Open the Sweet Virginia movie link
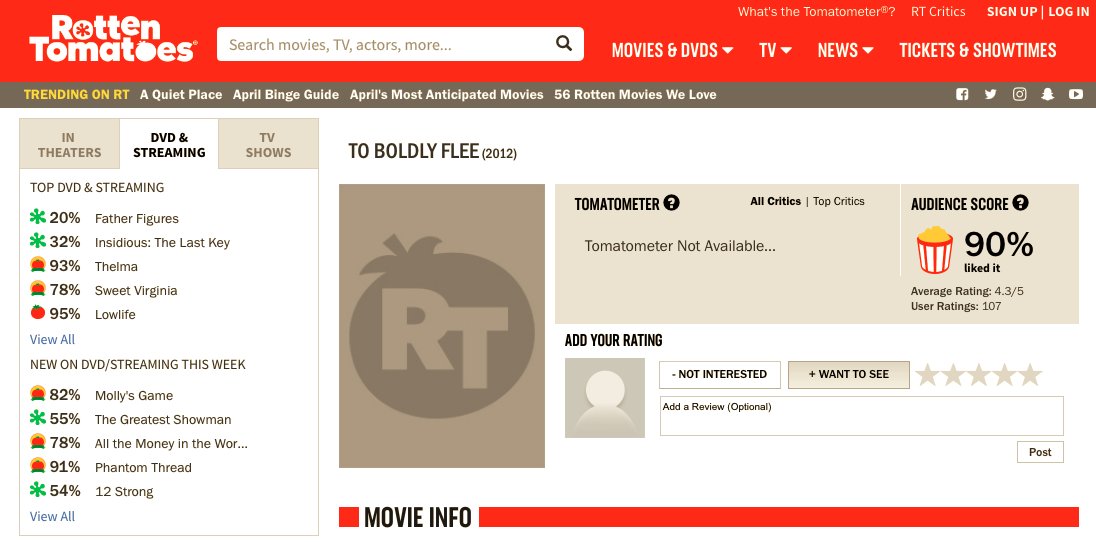 (x=136, y=290)
